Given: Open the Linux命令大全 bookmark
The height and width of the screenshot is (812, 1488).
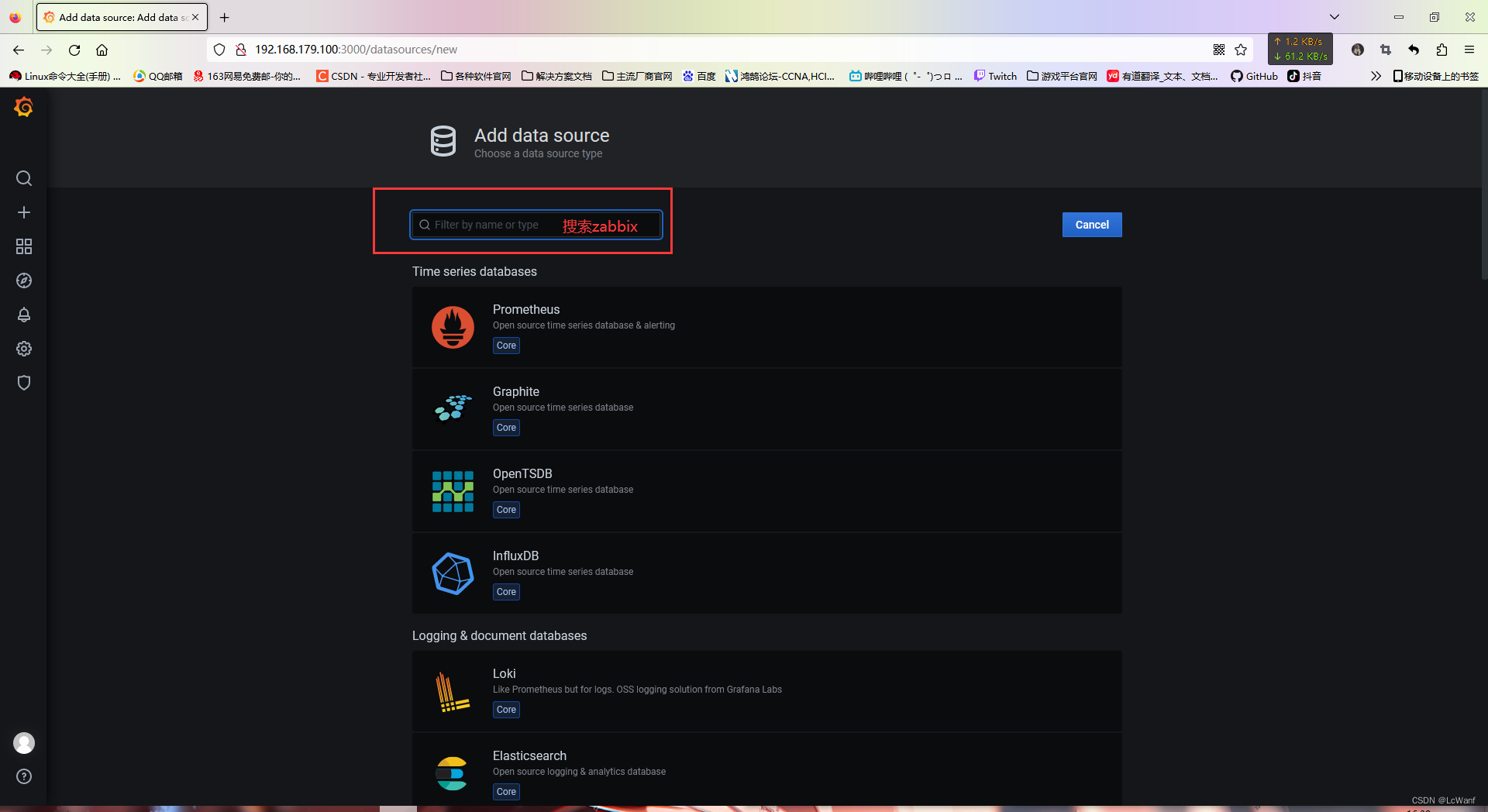Looking at the screenshot, I should pos(66,76).
